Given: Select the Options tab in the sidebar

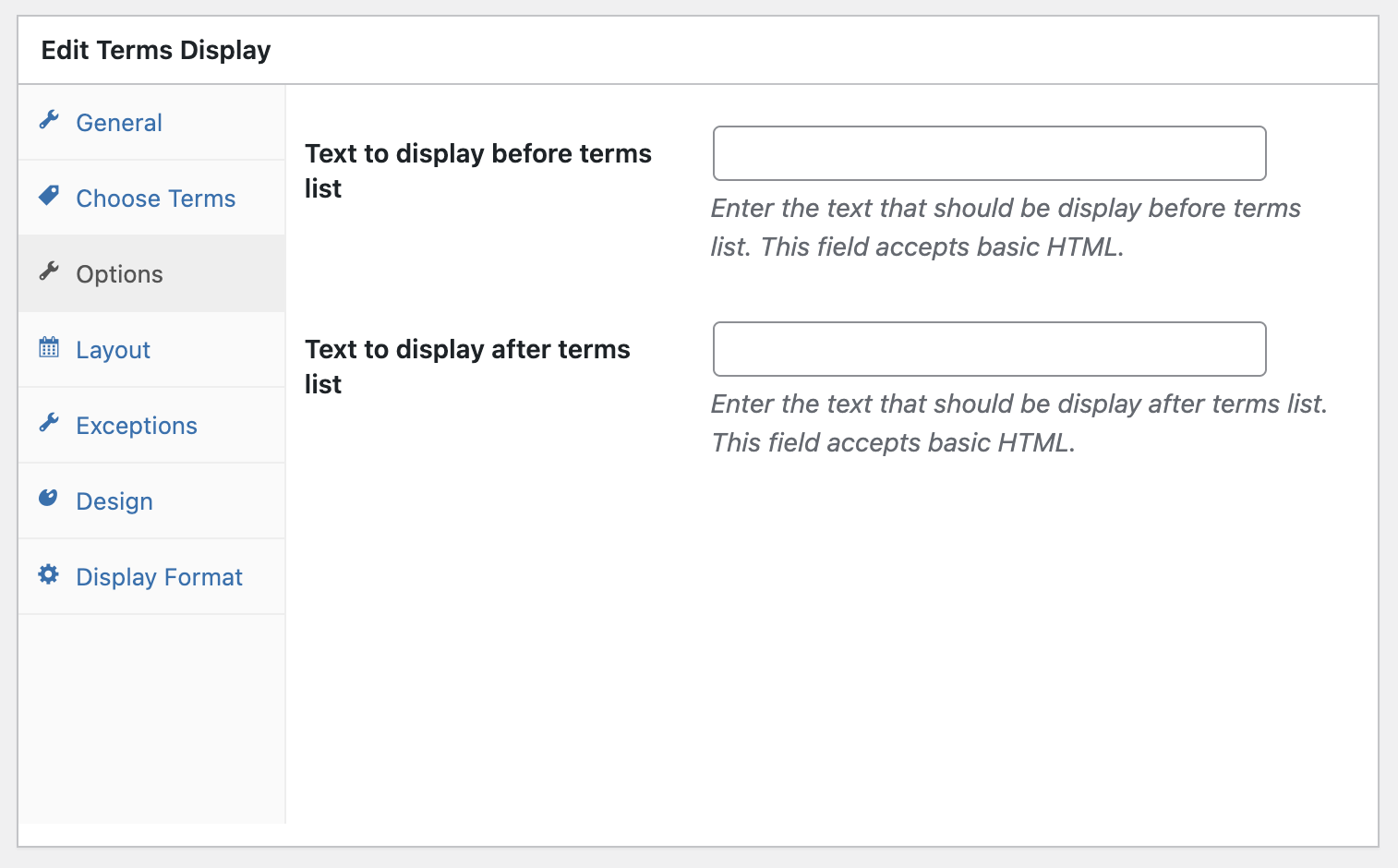Looking at the screenshot, I should click(x=118, y=273).
